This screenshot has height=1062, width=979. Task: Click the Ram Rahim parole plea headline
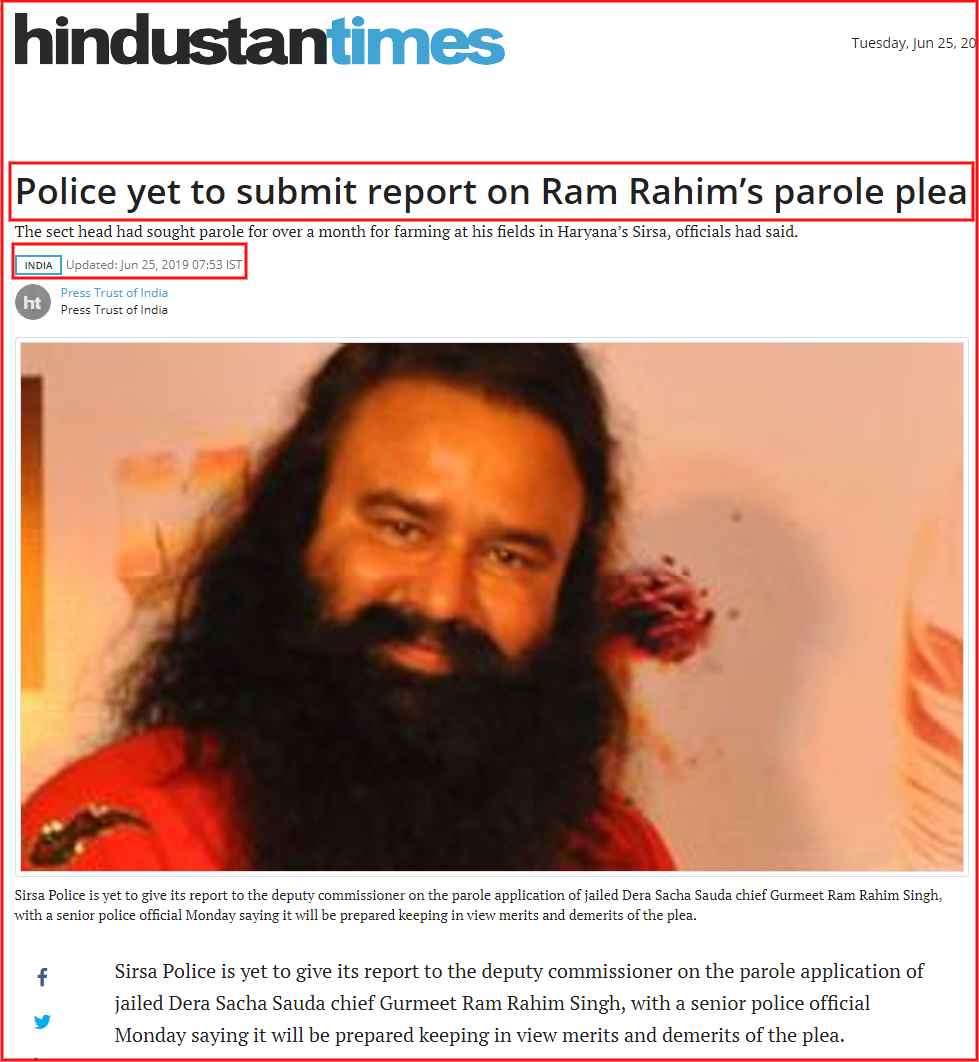pyautogui.click(x=491, y=192)
